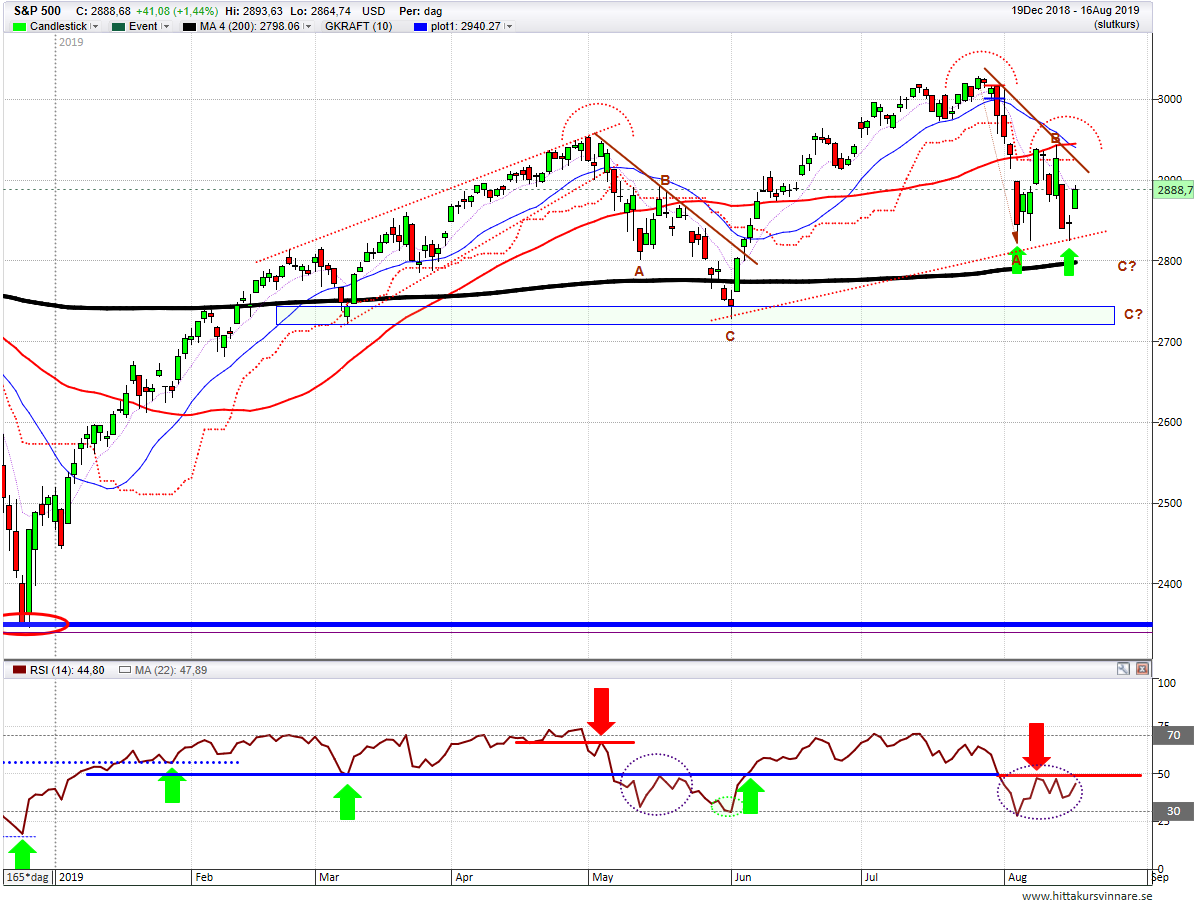Click the Mar label on time axis
This screenshot has height=901, width=1197.
click(329, 877)
